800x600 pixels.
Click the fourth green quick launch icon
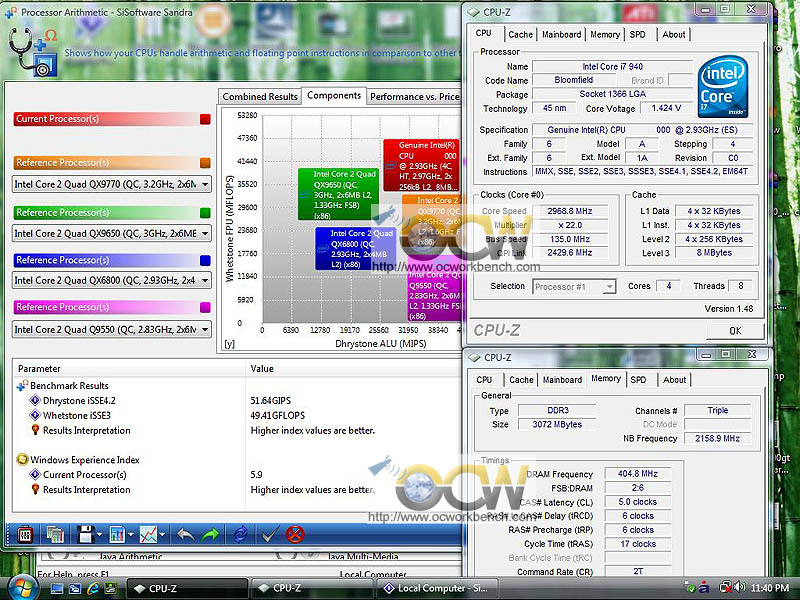pos(110,588)
